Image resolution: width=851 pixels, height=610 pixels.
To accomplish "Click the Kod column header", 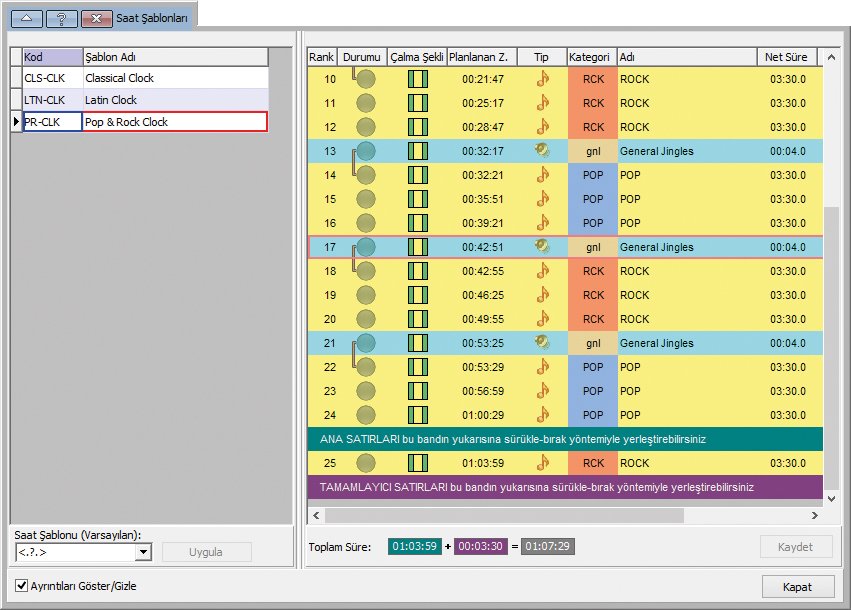I will [x=53, y=57].
